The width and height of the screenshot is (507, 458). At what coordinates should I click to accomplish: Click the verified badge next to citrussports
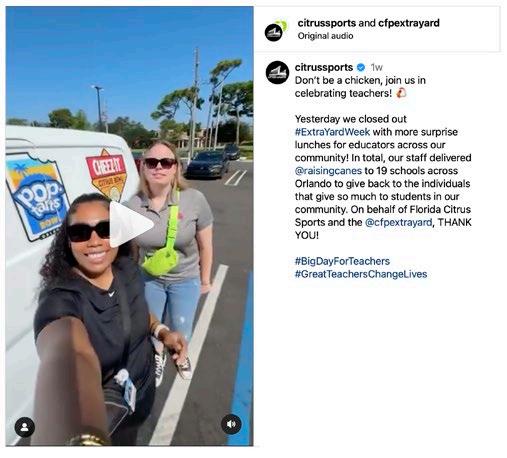point(361,68)
